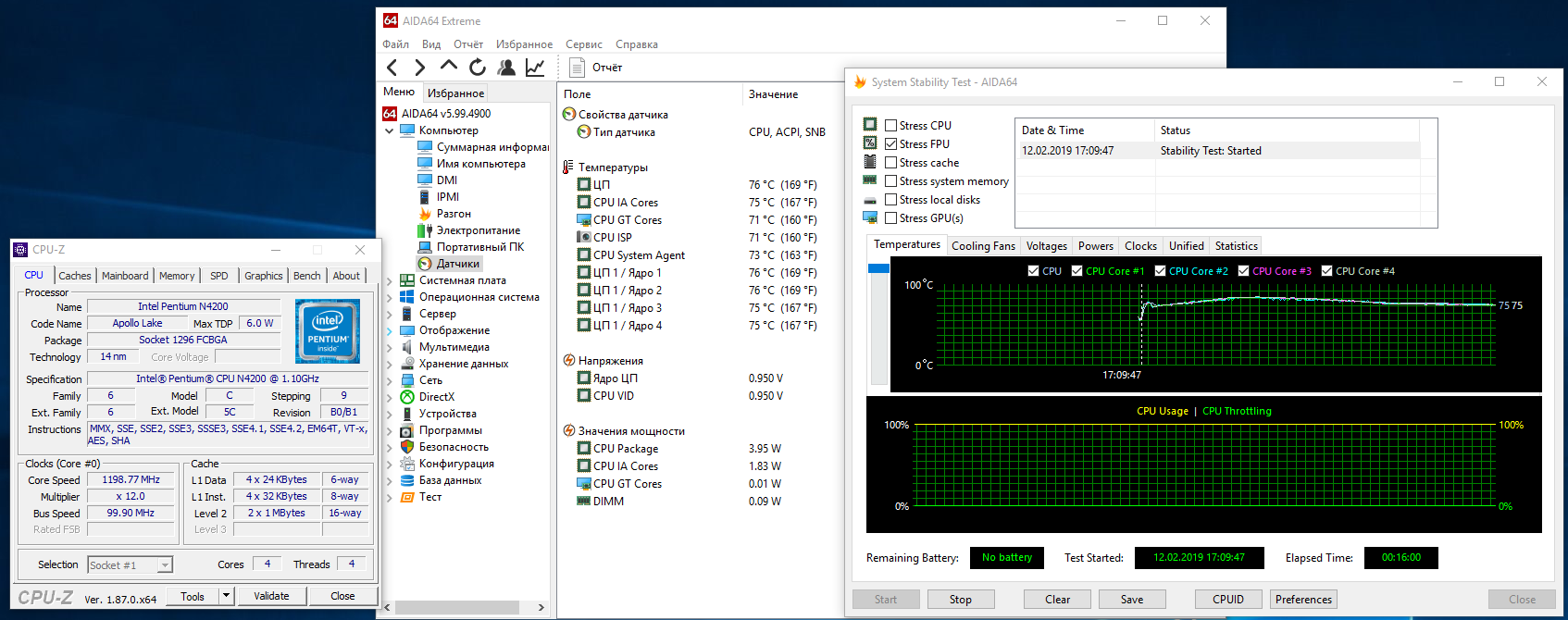Toggle CPU Core #3 graph checkbox

[1243, 271]
